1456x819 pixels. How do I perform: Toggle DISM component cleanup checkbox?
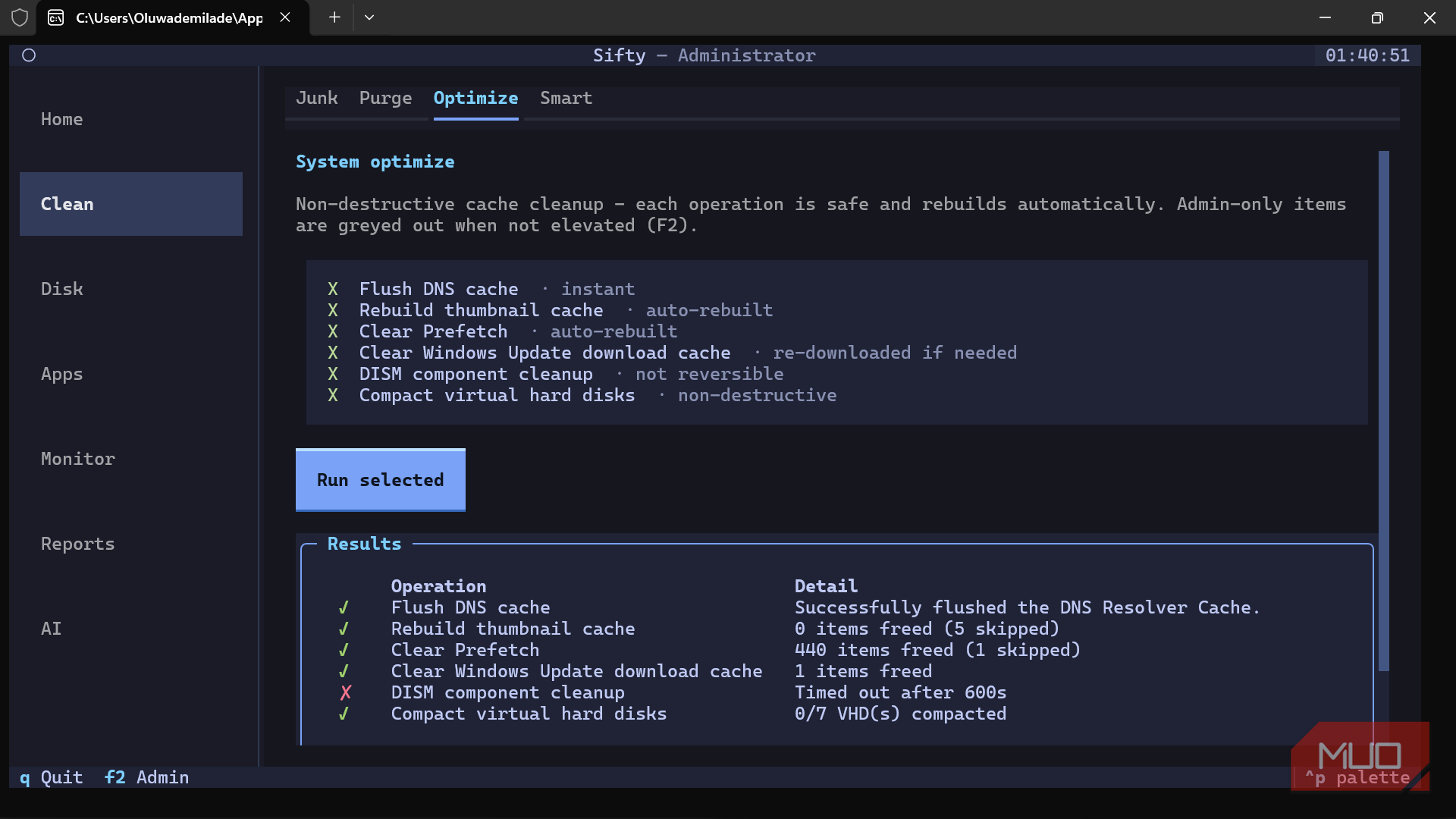tap(332, 374)
